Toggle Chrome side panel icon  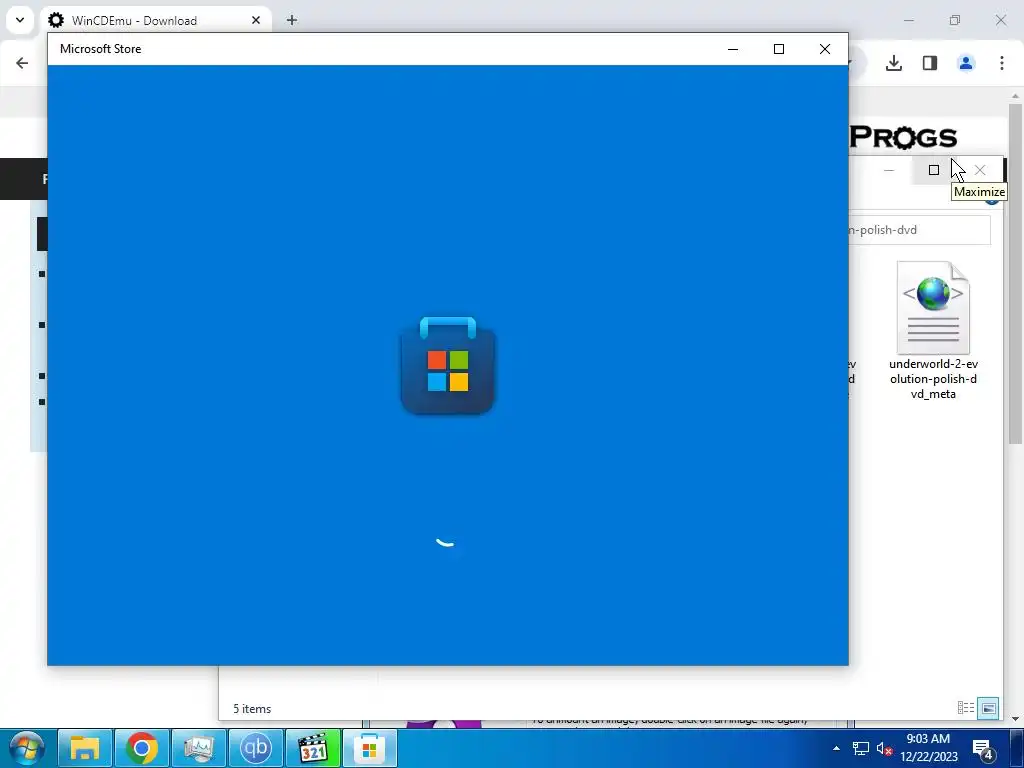(x=929, y=63)
